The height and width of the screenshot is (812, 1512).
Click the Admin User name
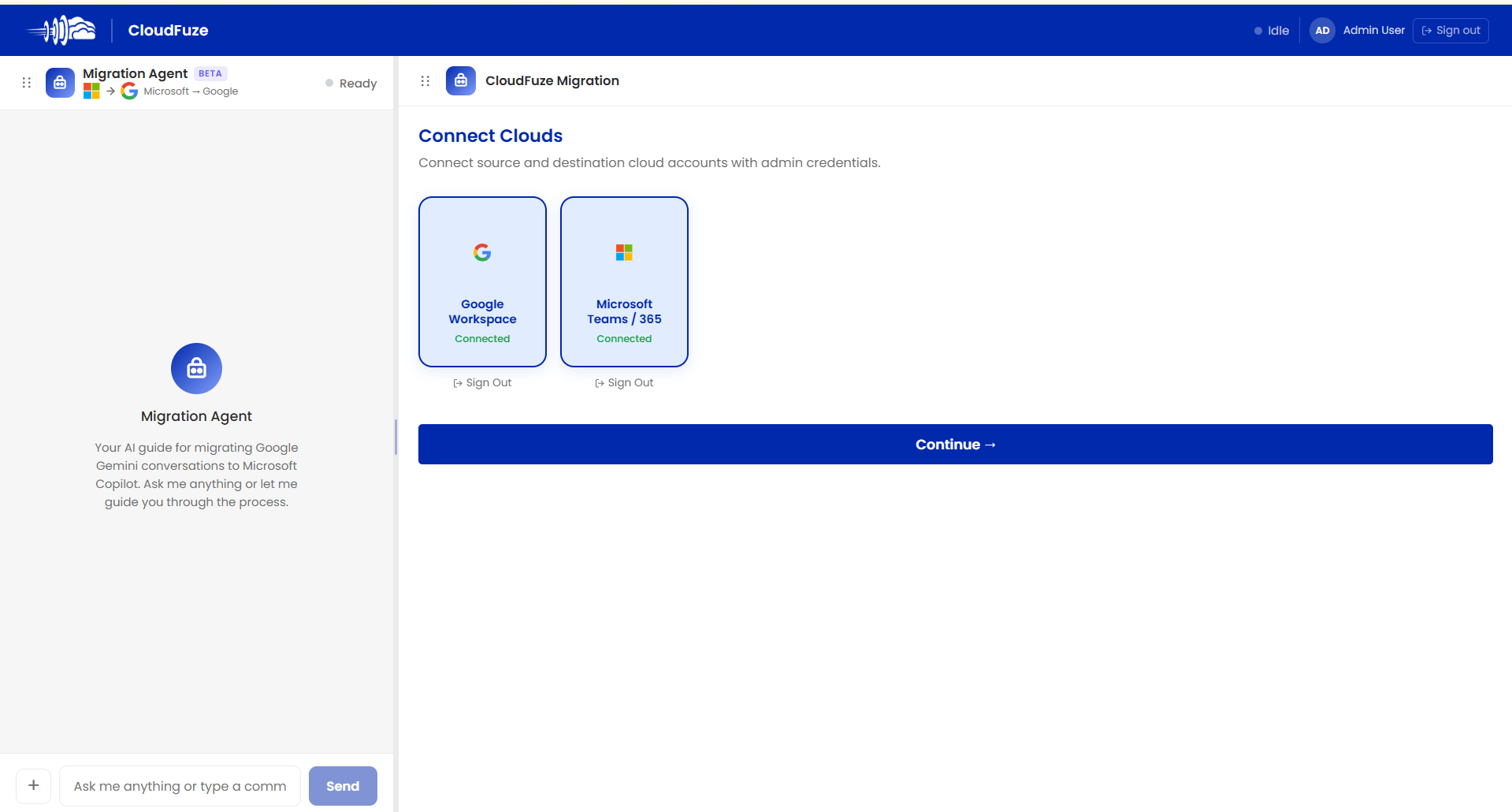tap(1373, 31)
